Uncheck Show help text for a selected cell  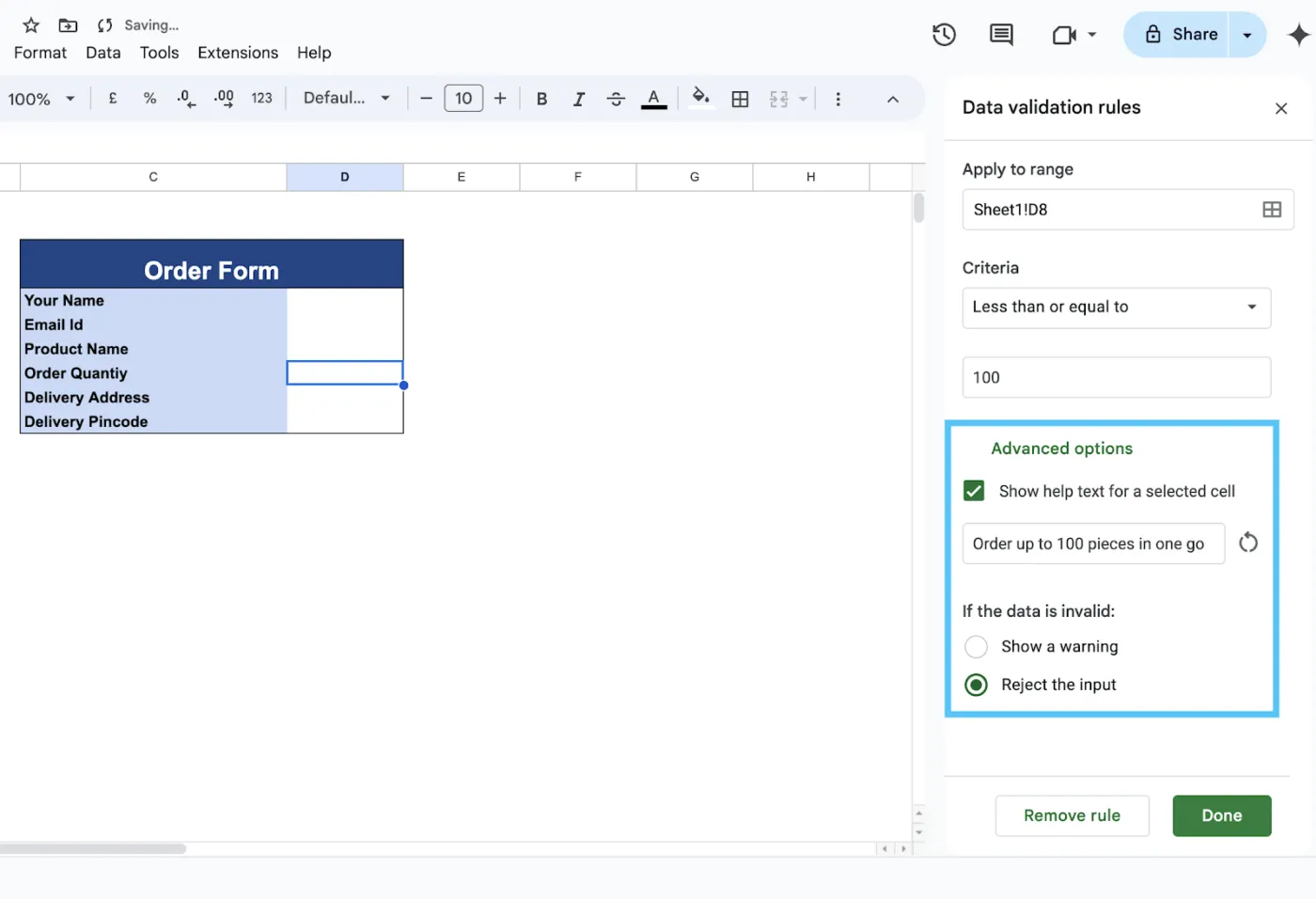(x=974, y=491)
